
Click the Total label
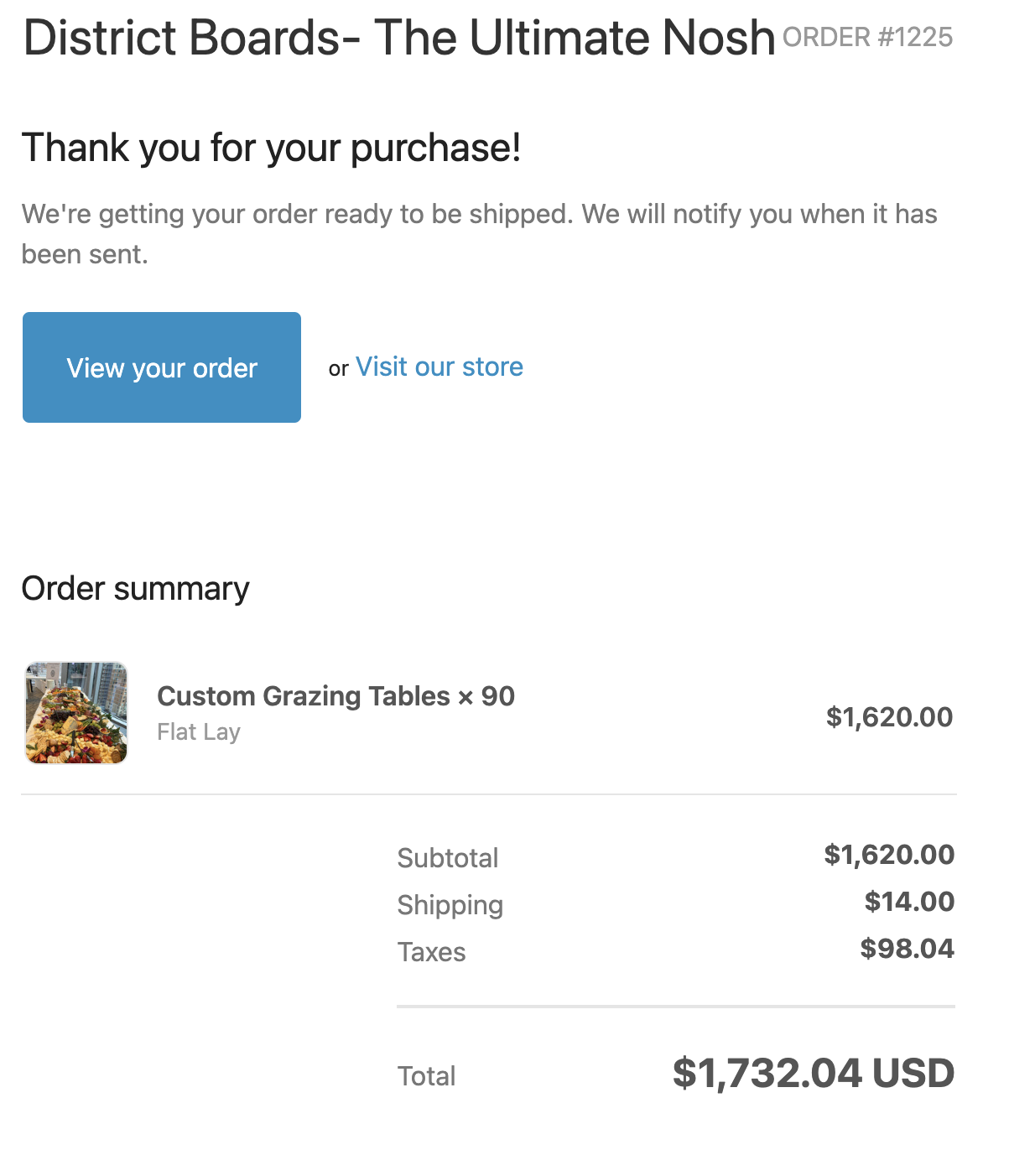coord(426,1075)
